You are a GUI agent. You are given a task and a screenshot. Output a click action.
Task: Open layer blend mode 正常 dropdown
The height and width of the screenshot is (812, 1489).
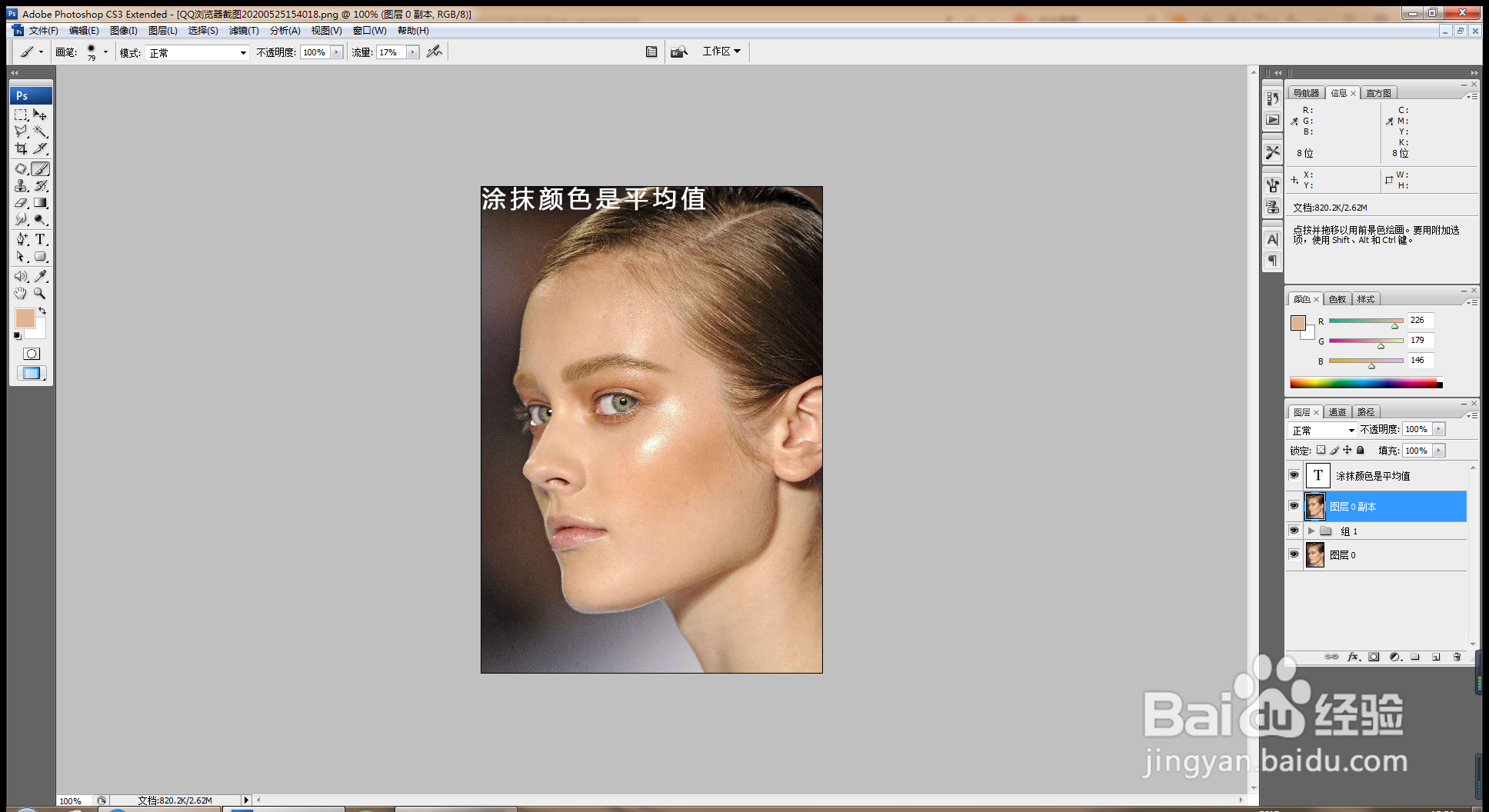[x=1323, y=430]
